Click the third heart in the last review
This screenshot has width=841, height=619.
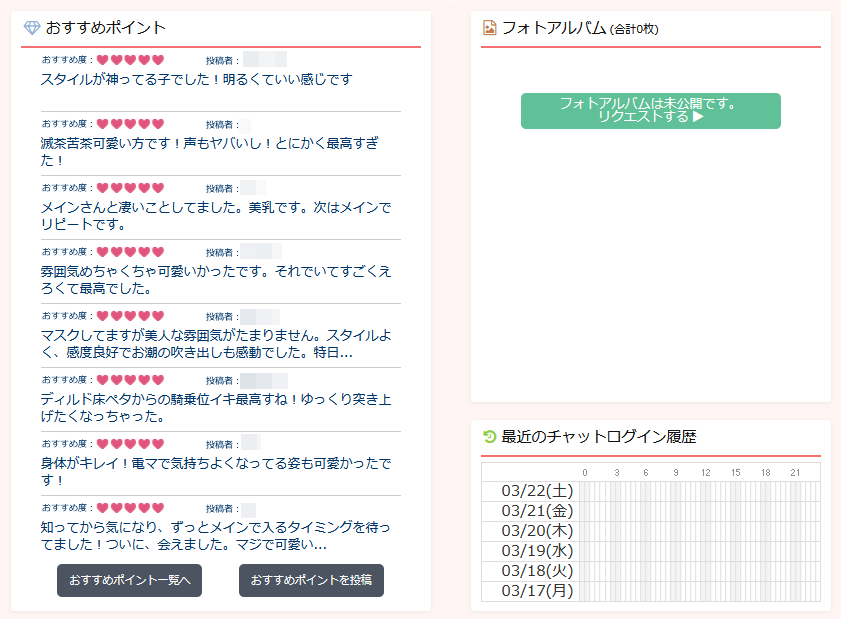(x=130, y=508)
